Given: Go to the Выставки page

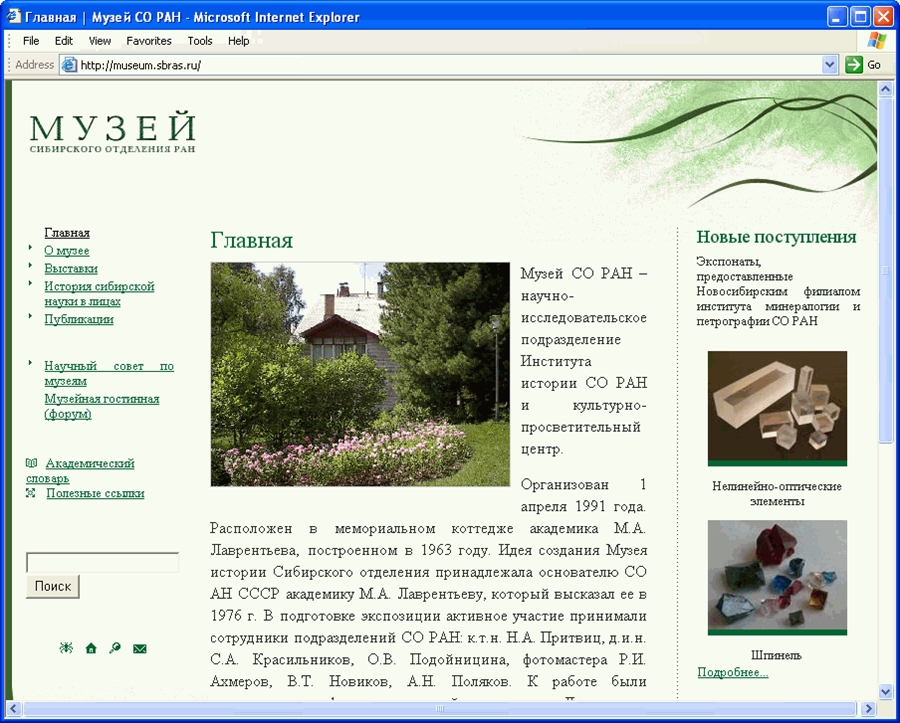Looking at the screenshot, I should (x=71, y=269).
